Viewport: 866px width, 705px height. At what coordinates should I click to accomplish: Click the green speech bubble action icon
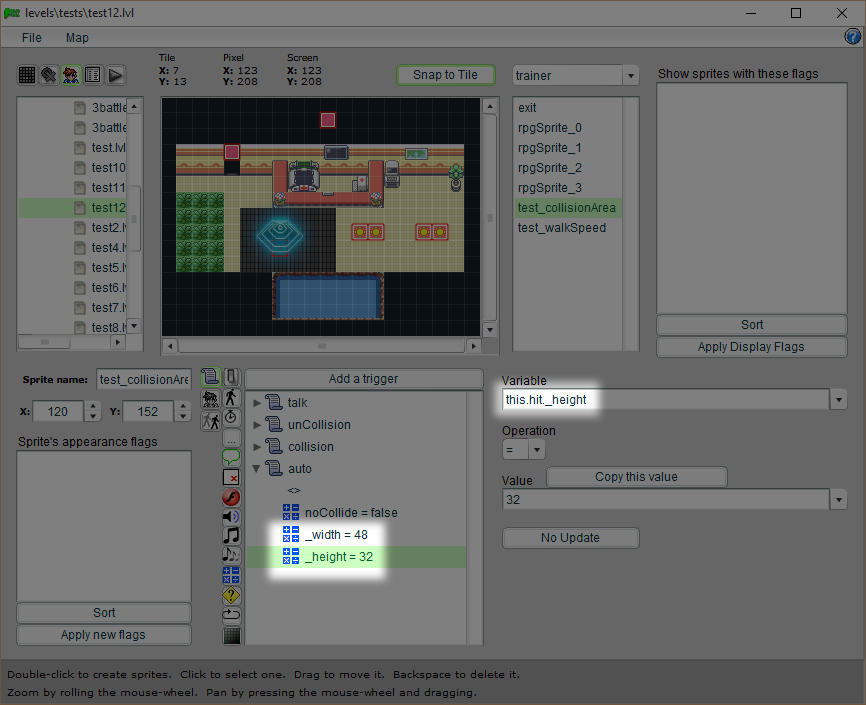(231, 458)
